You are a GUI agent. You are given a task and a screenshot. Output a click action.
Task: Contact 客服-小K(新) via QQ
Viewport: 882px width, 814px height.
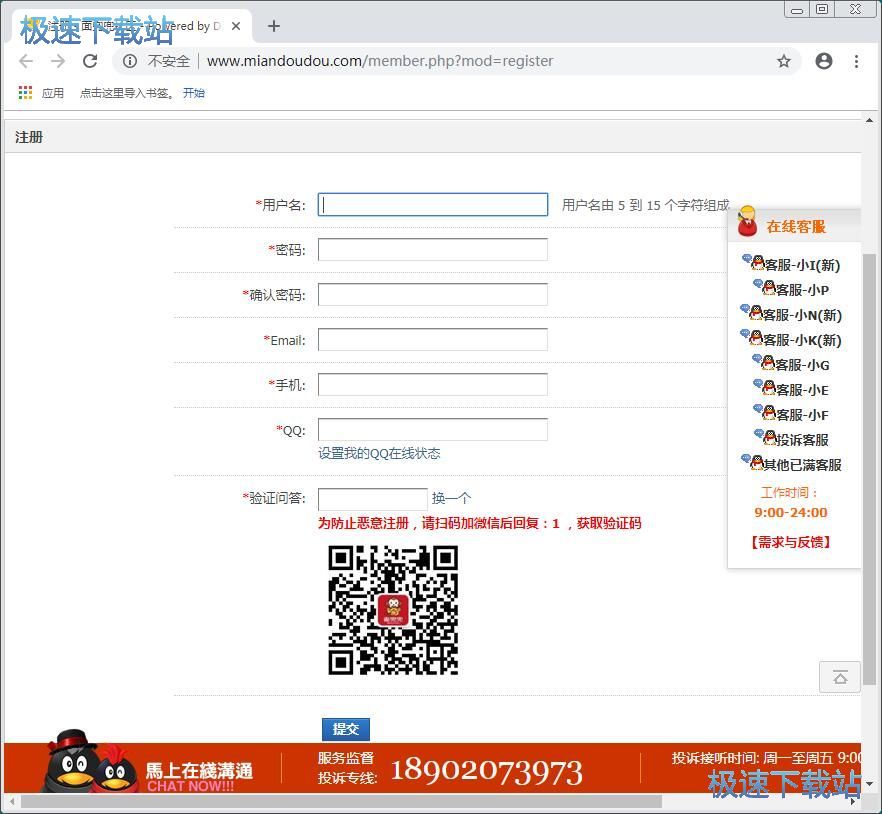[791, 339]
